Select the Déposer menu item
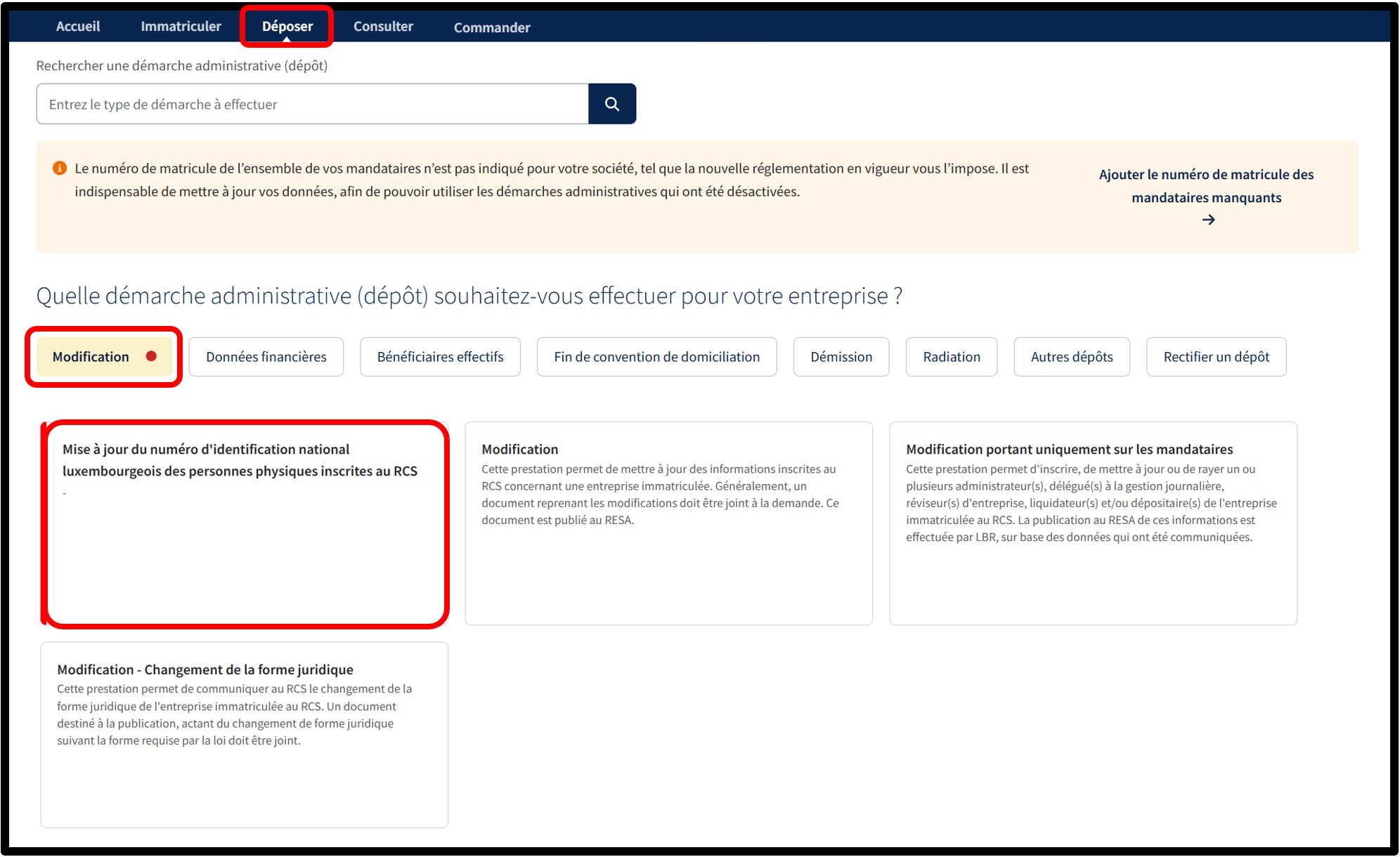Screen dimensions: 1400x857 click(287, 26)
